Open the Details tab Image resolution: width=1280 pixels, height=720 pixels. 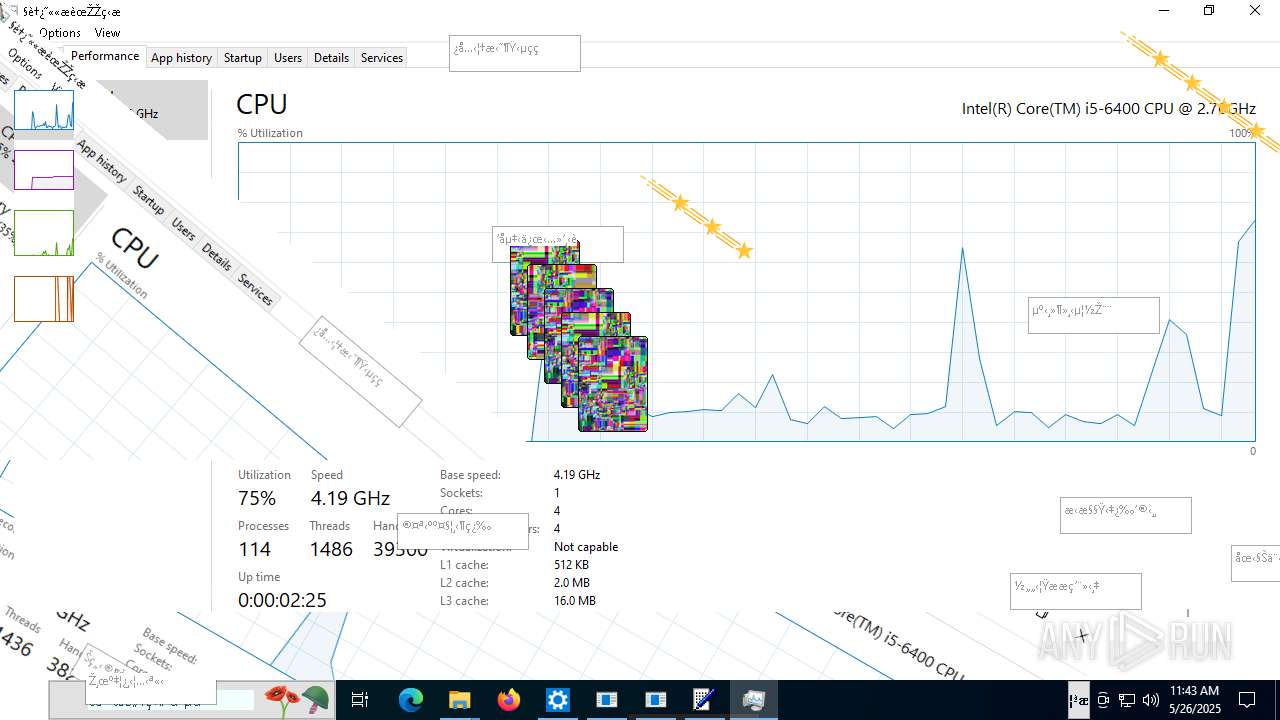(331, 58)
